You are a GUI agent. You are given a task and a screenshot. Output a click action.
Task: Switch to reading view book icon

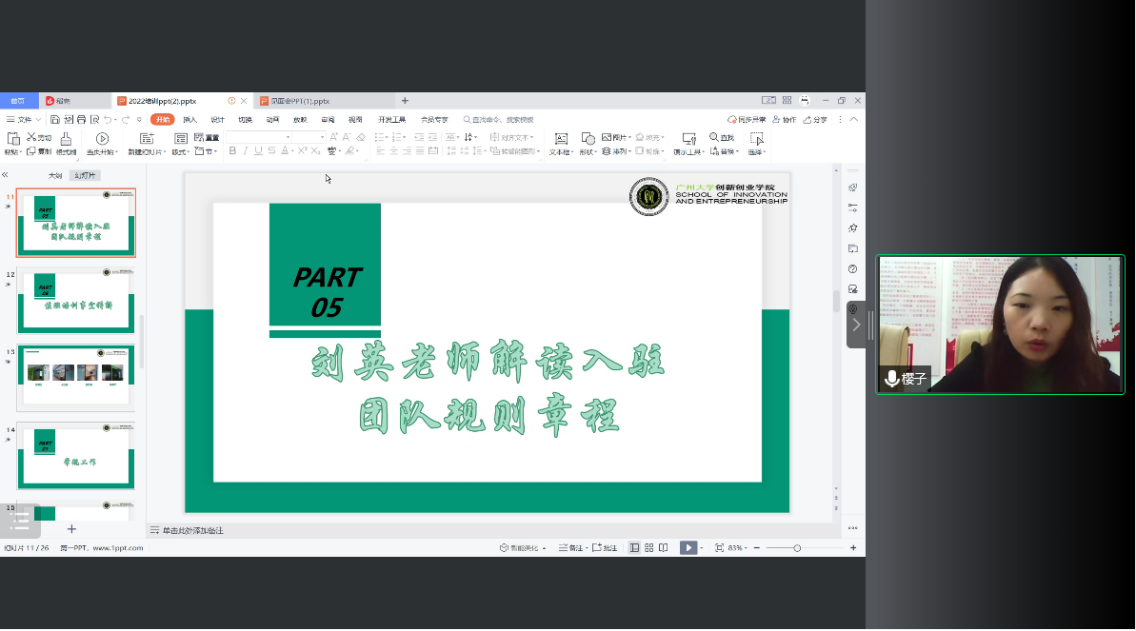[x=664, y=548]
